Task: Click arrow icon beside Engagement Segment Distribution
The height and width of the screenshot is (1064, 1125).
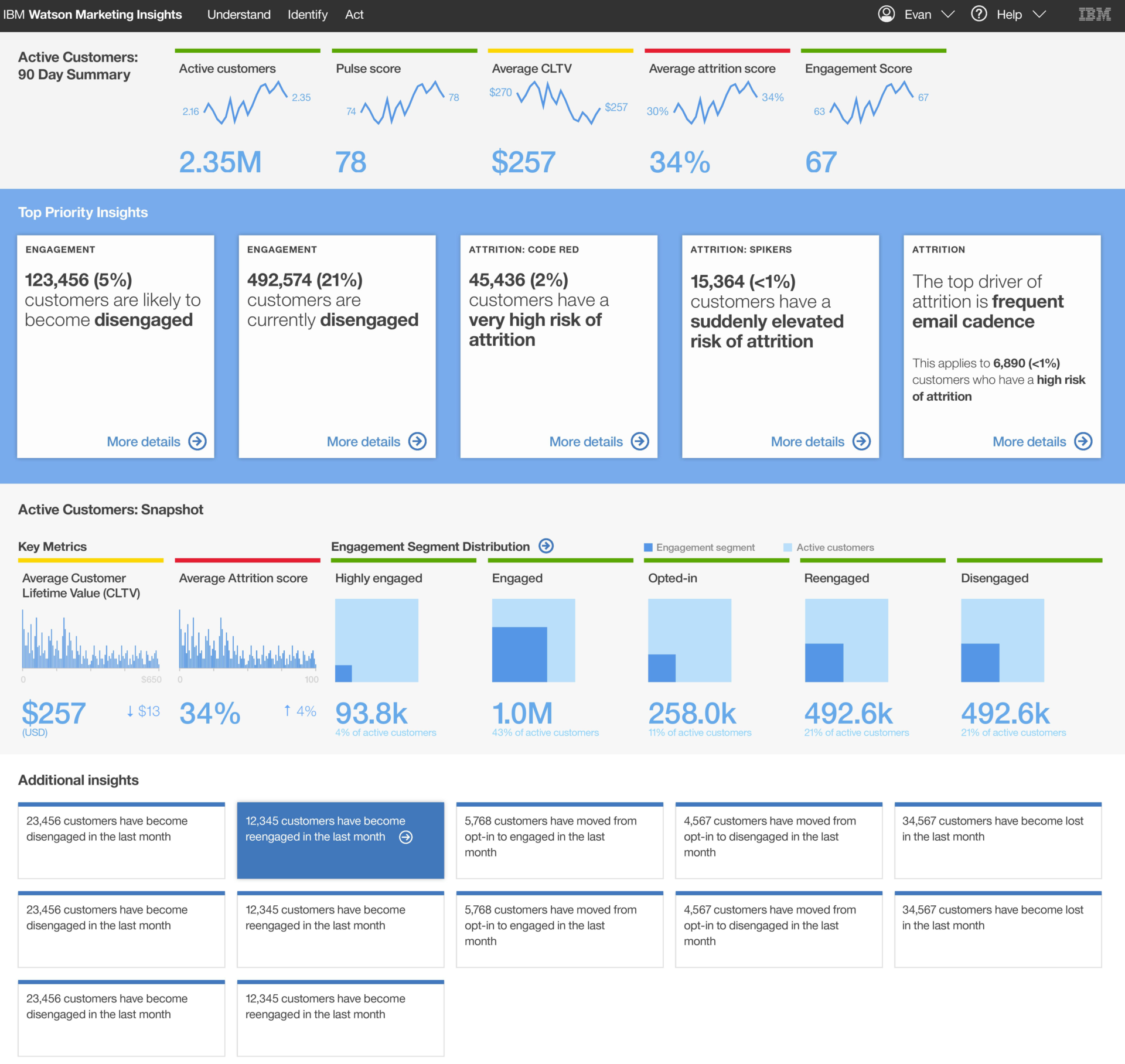Action: pos(546,546)
